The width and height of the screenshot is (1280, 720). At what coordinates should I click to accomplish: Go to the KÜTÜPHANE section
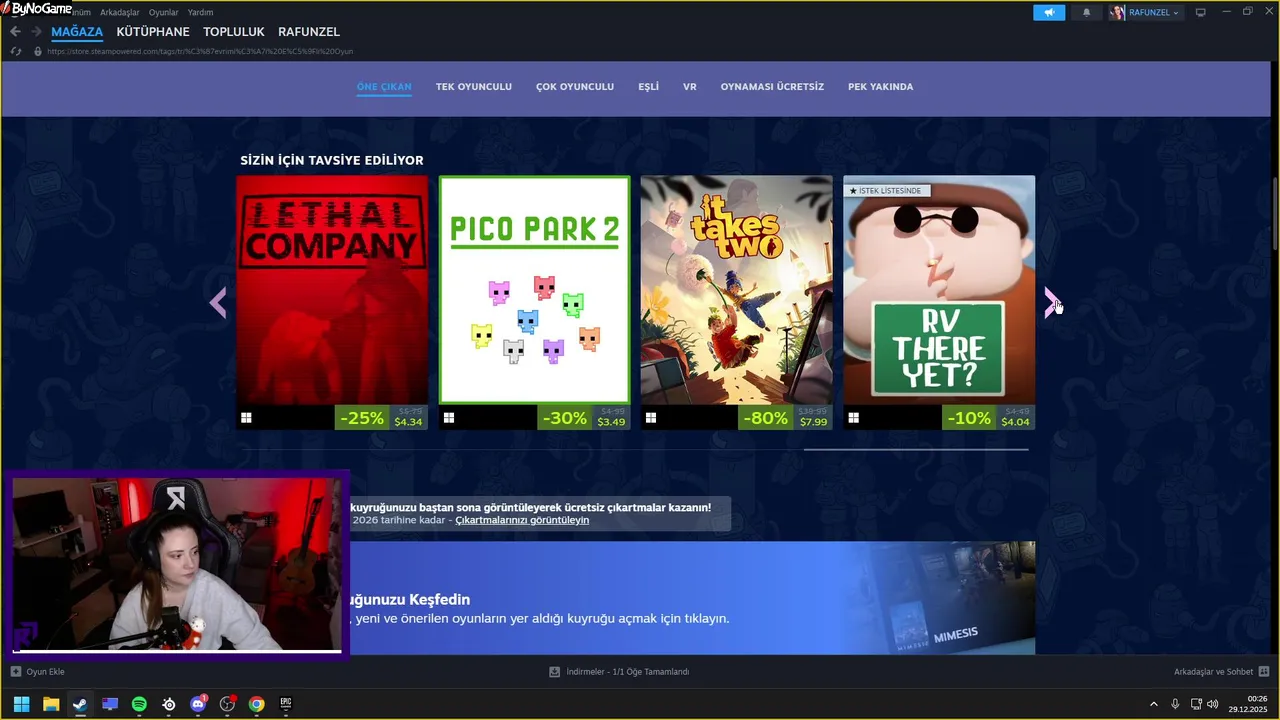[x=153, y=32]
